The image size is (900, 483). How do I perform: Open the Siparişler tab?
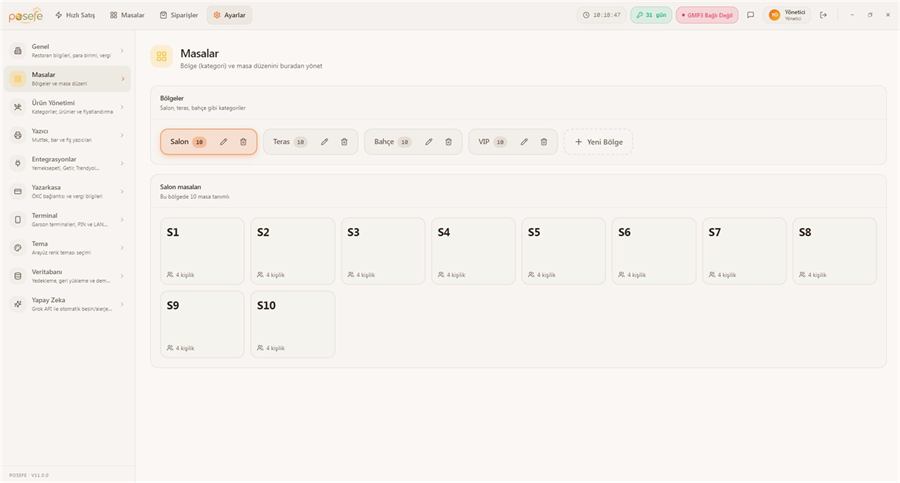point(179,15)
